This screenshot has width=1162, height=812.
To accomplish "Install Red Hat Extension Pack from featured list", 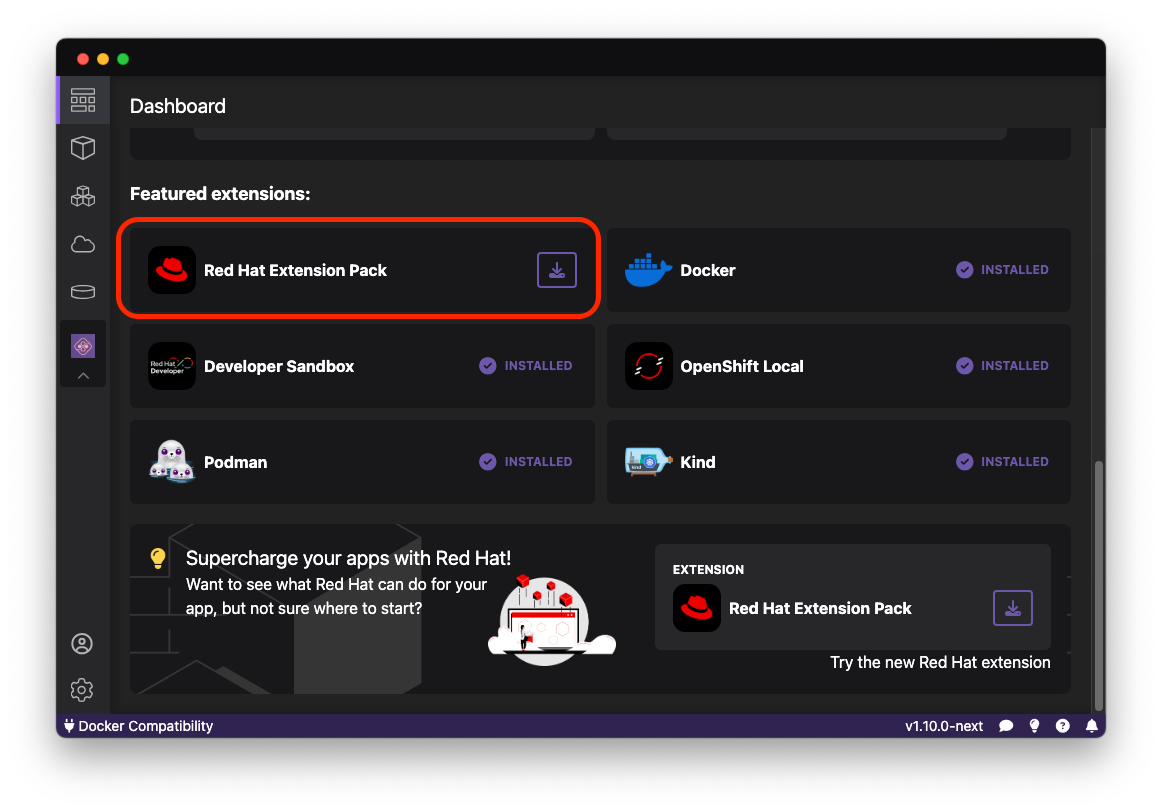I will tap(557, 270).
